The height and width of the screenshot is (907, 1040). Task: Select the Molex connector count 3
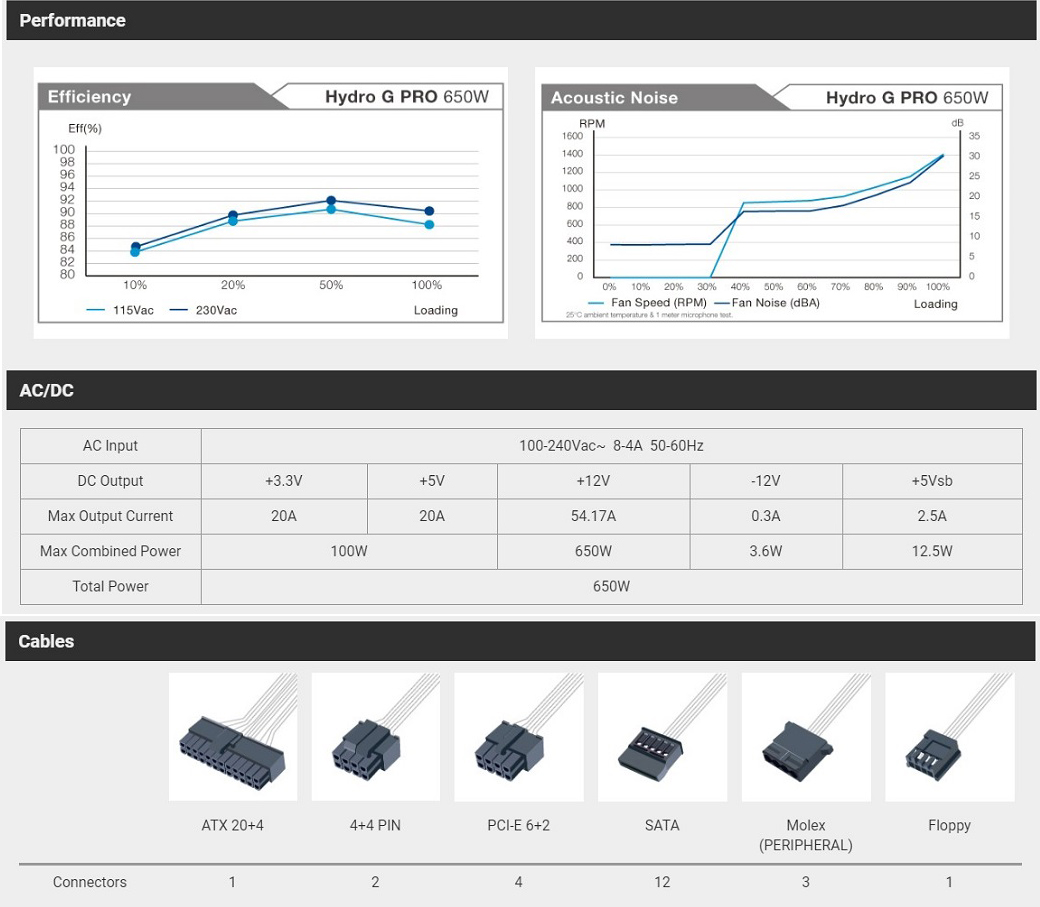point(806,882)
